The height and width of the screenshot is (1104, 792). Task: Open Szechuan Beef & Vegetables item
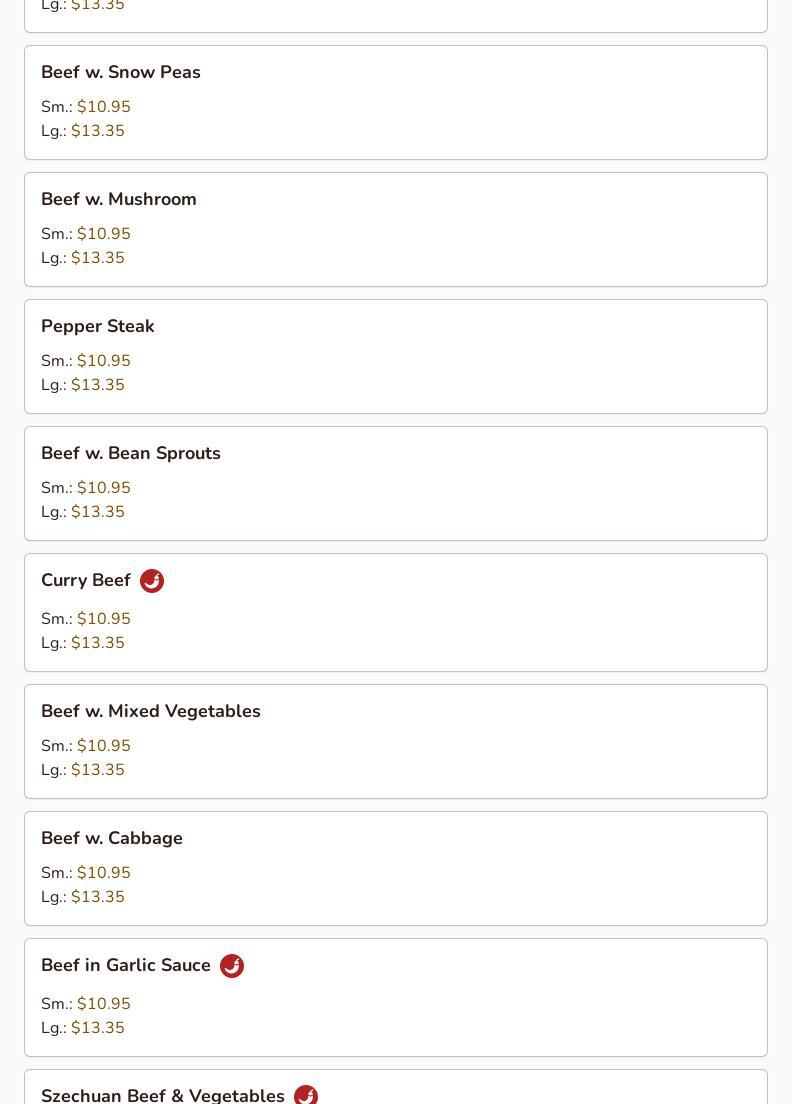point(163,1095)
